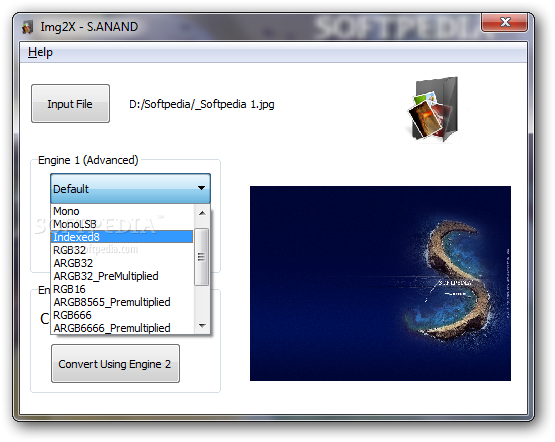Select Mono from the format list
Image resolution: width=555 pixels, height=442 pixels.
122,211
